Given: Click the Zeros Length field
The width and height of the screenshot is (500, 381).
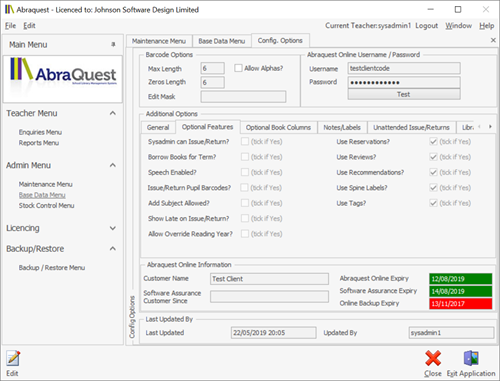Looking at the screenshot, I should pos(212,82).
